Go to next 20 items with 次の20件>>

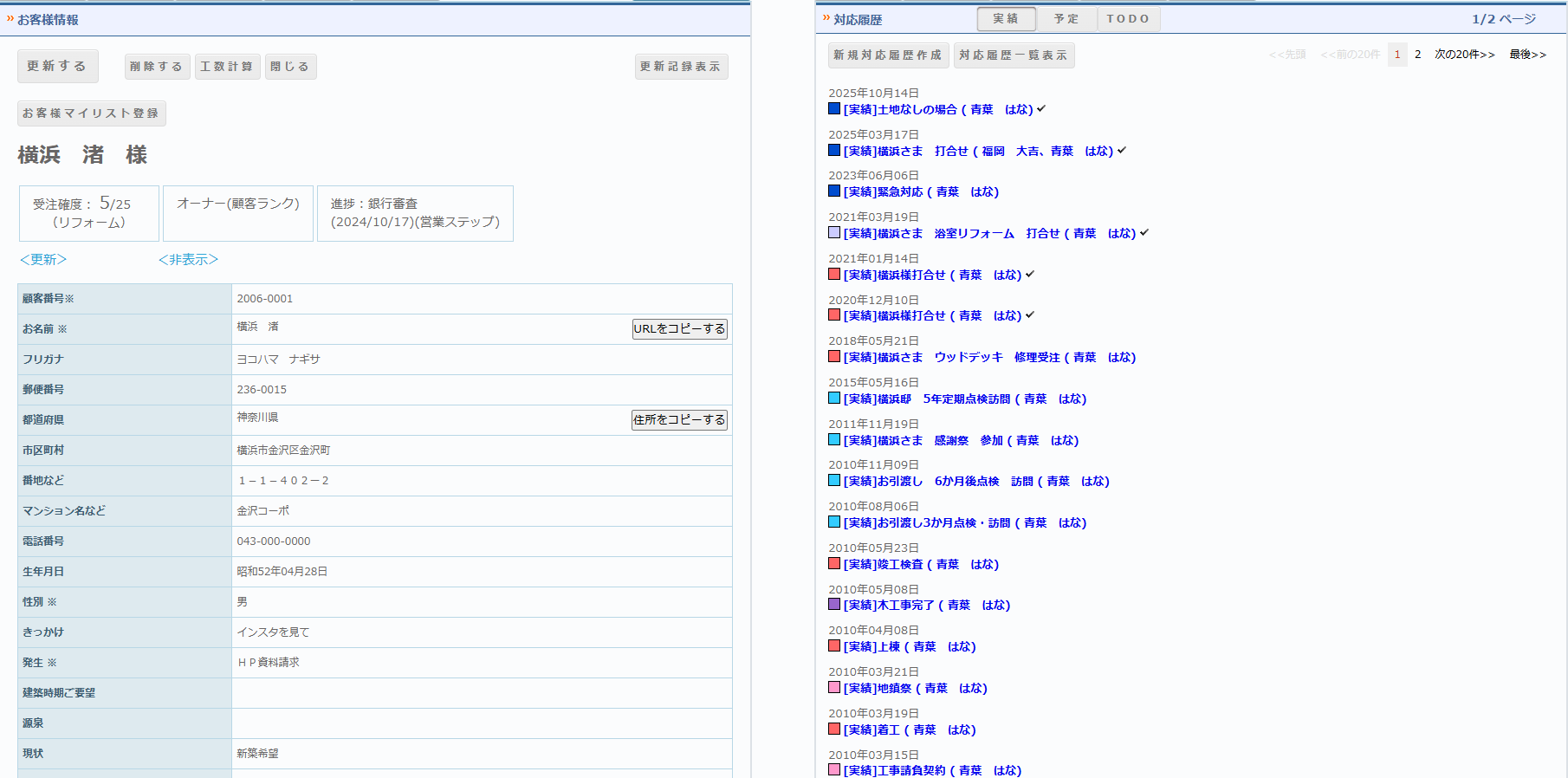[1464, 55]
